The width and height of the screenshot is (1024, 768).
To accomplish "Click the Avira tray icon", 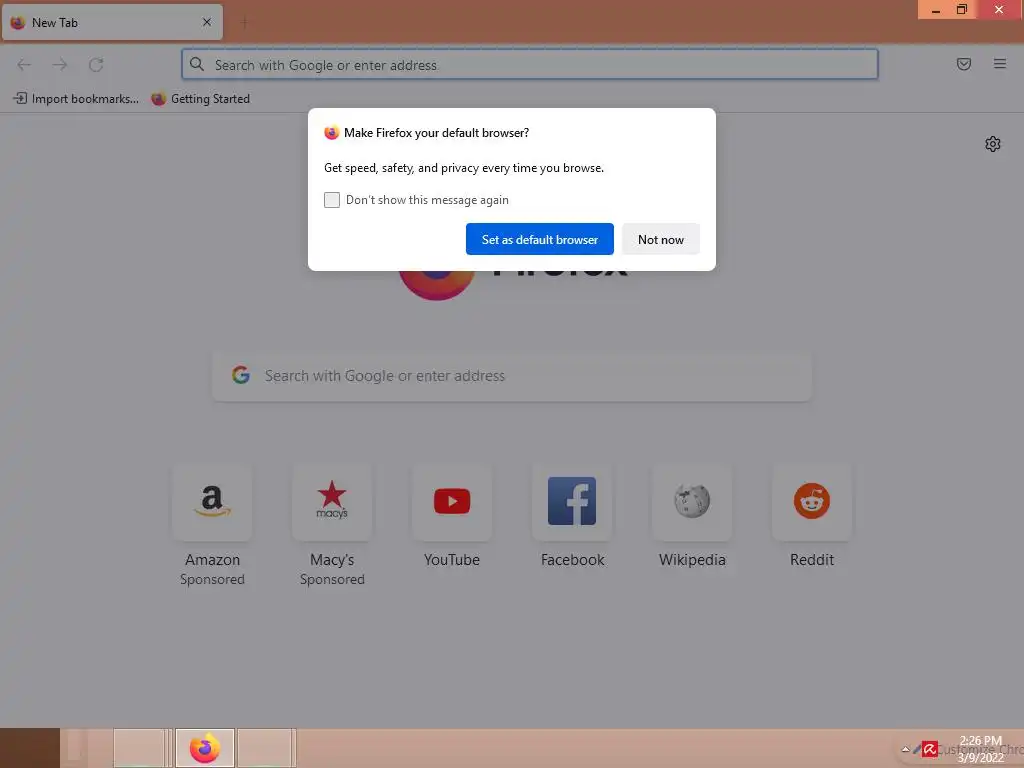I will 930,749.
